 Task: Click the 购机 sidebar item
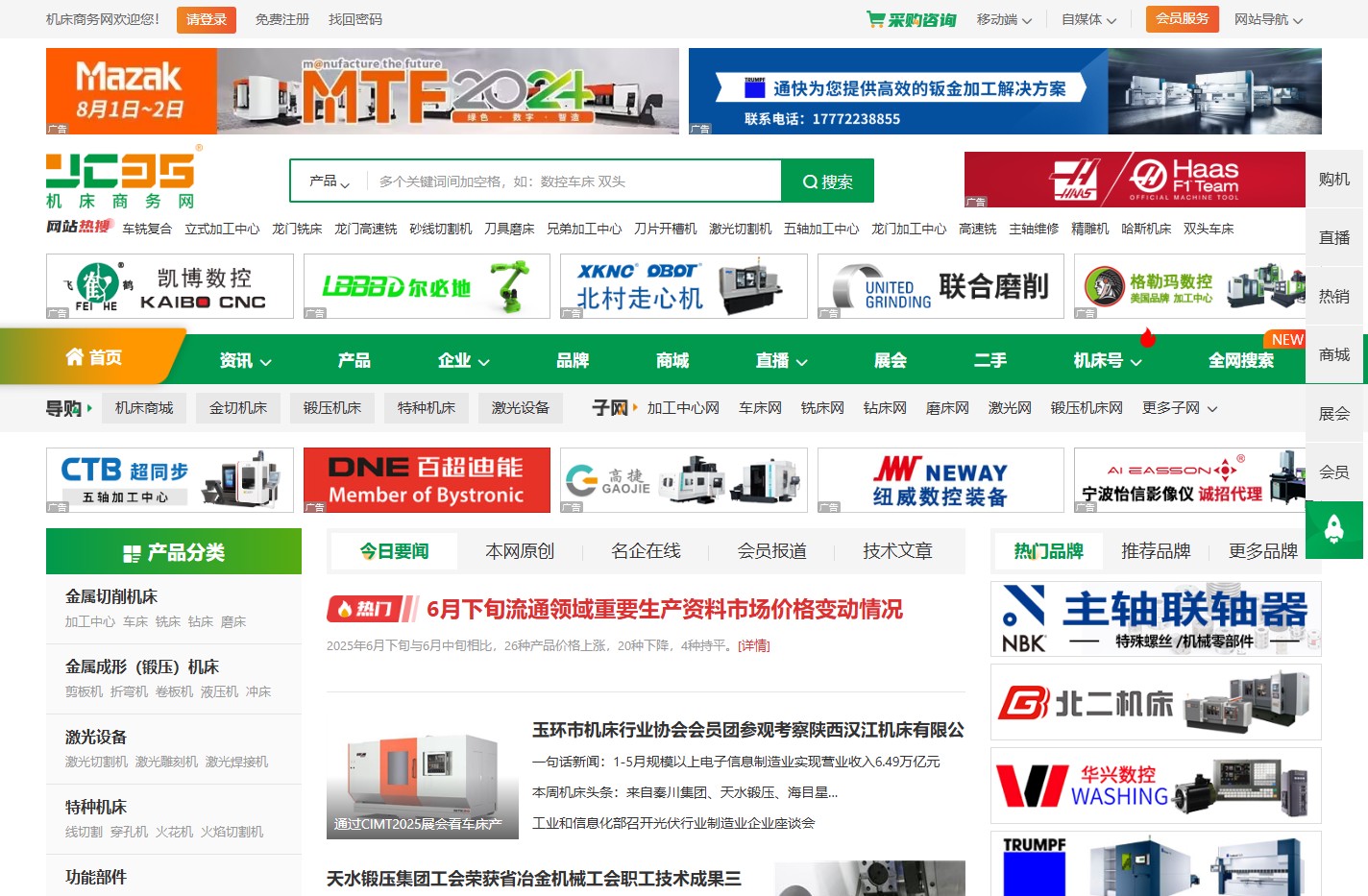click(x=1334, y=180)
